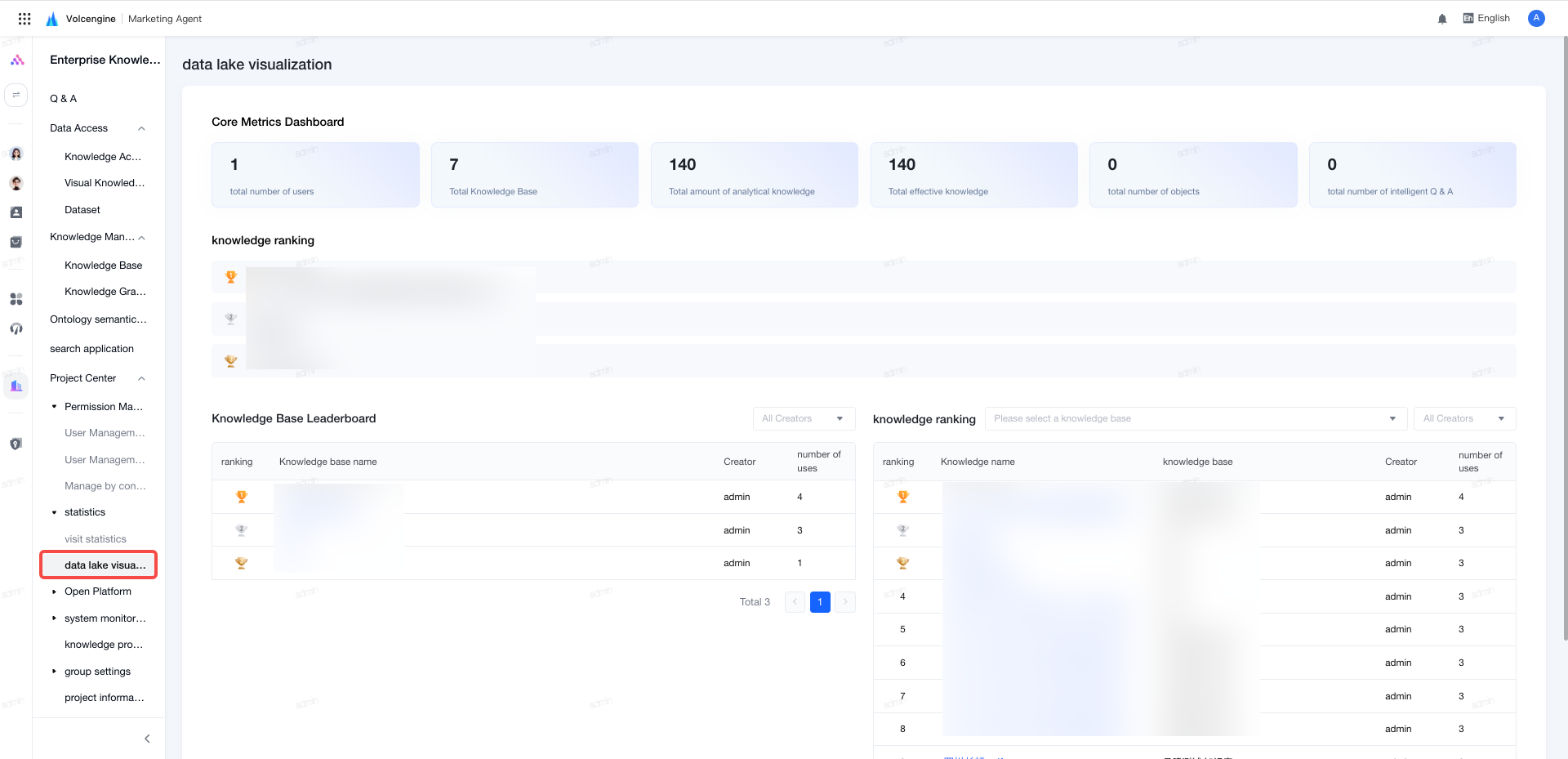The height and width of the screenshot is (759, 1568).
Task: Click the swap toggle icon in rail
Action: coord(16,95)
